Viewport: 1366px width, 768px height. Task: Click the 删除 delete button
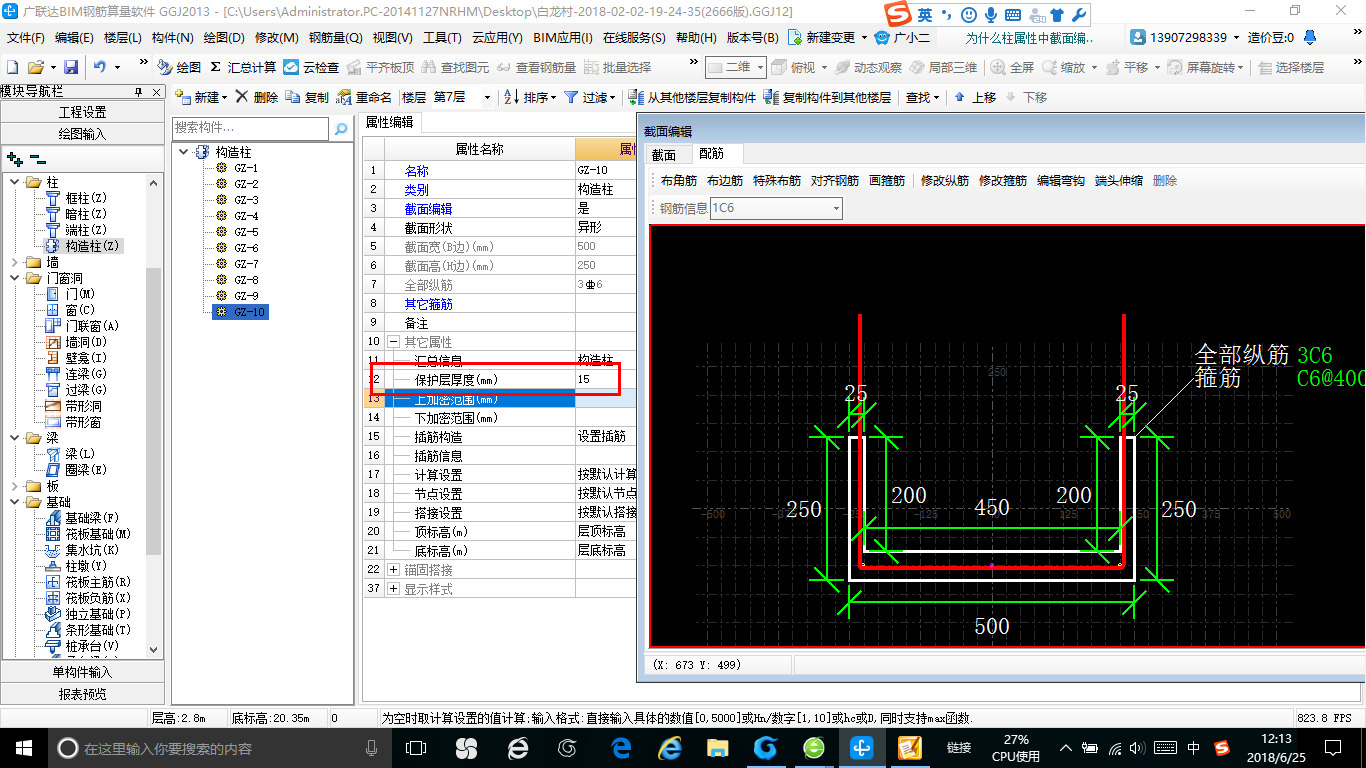click(x=257, y=97)
